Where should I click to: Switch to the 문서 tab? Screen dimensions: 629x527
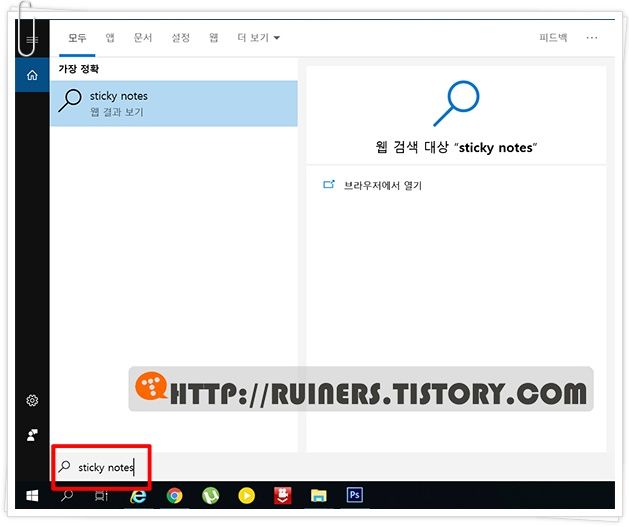point(143,38)
